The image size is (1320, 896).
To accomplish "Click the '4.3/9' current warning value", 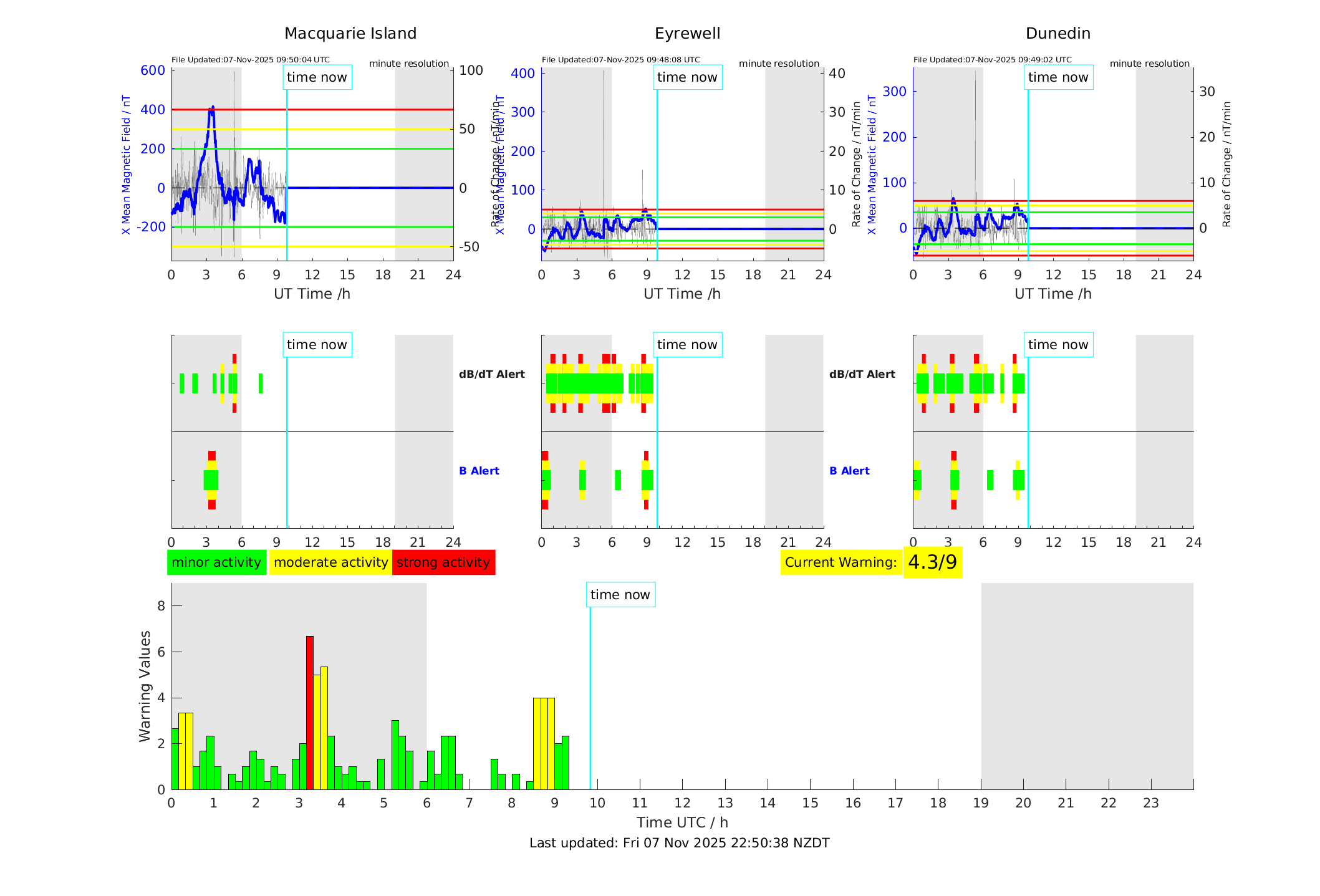I will [x=932, y=562].
